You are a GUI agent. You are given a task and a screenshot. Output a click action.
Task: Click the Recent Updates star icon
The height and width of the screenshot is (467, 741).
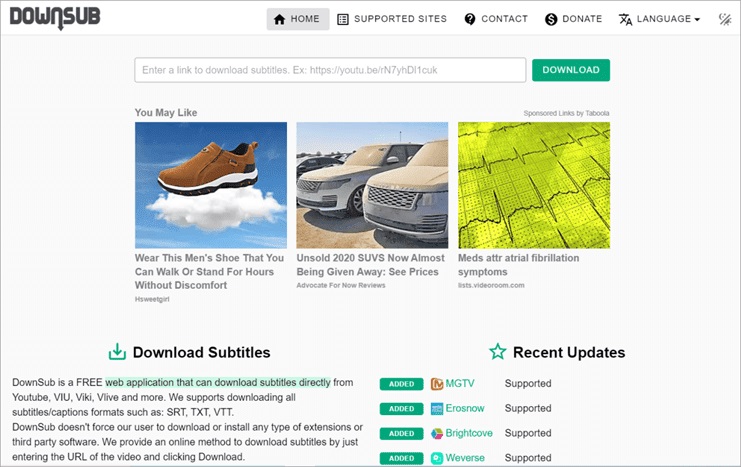tap(497, 352)
